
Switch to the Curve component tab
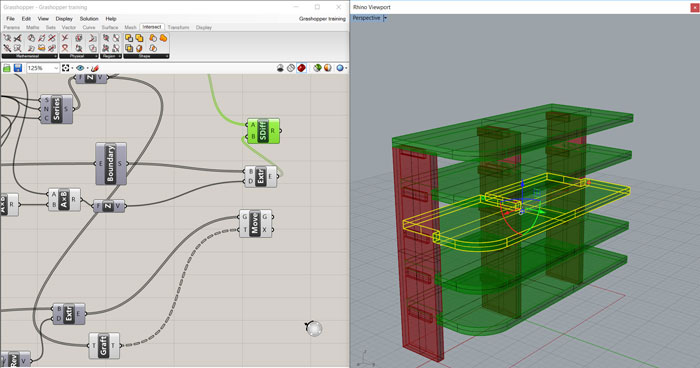(89, 27)
